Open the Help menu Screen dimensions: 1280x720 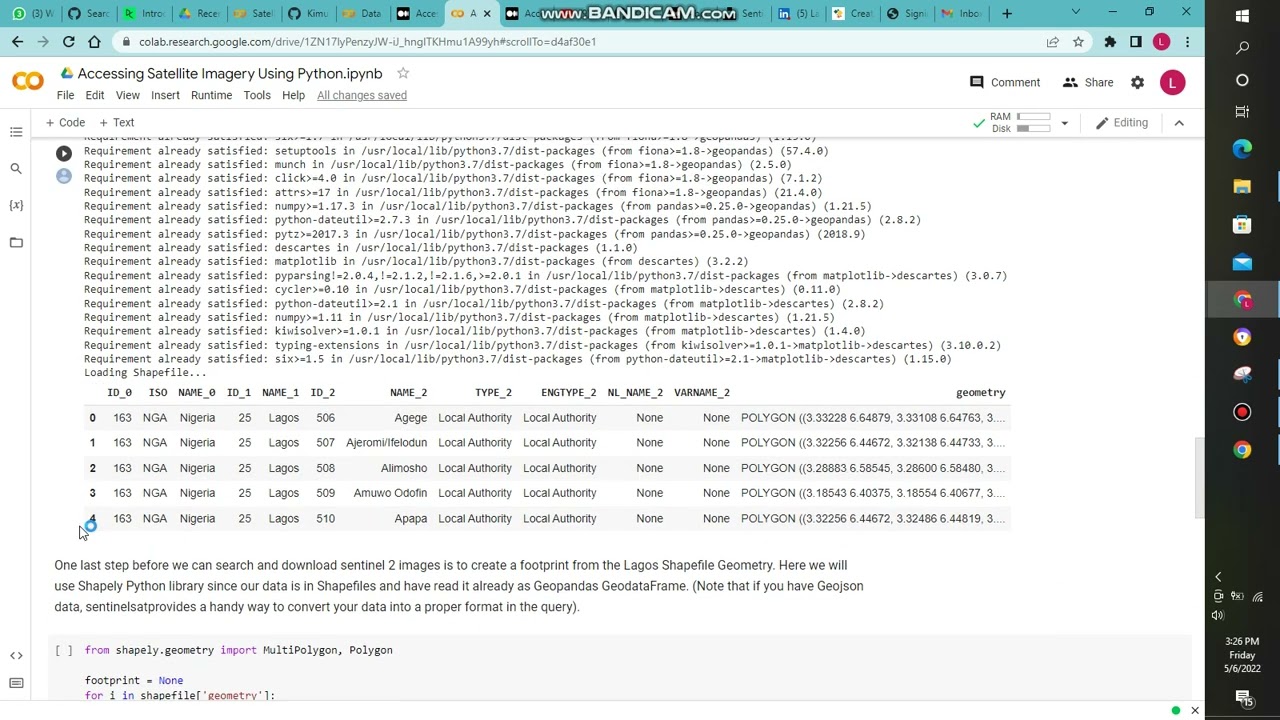(x=293, y=95)
